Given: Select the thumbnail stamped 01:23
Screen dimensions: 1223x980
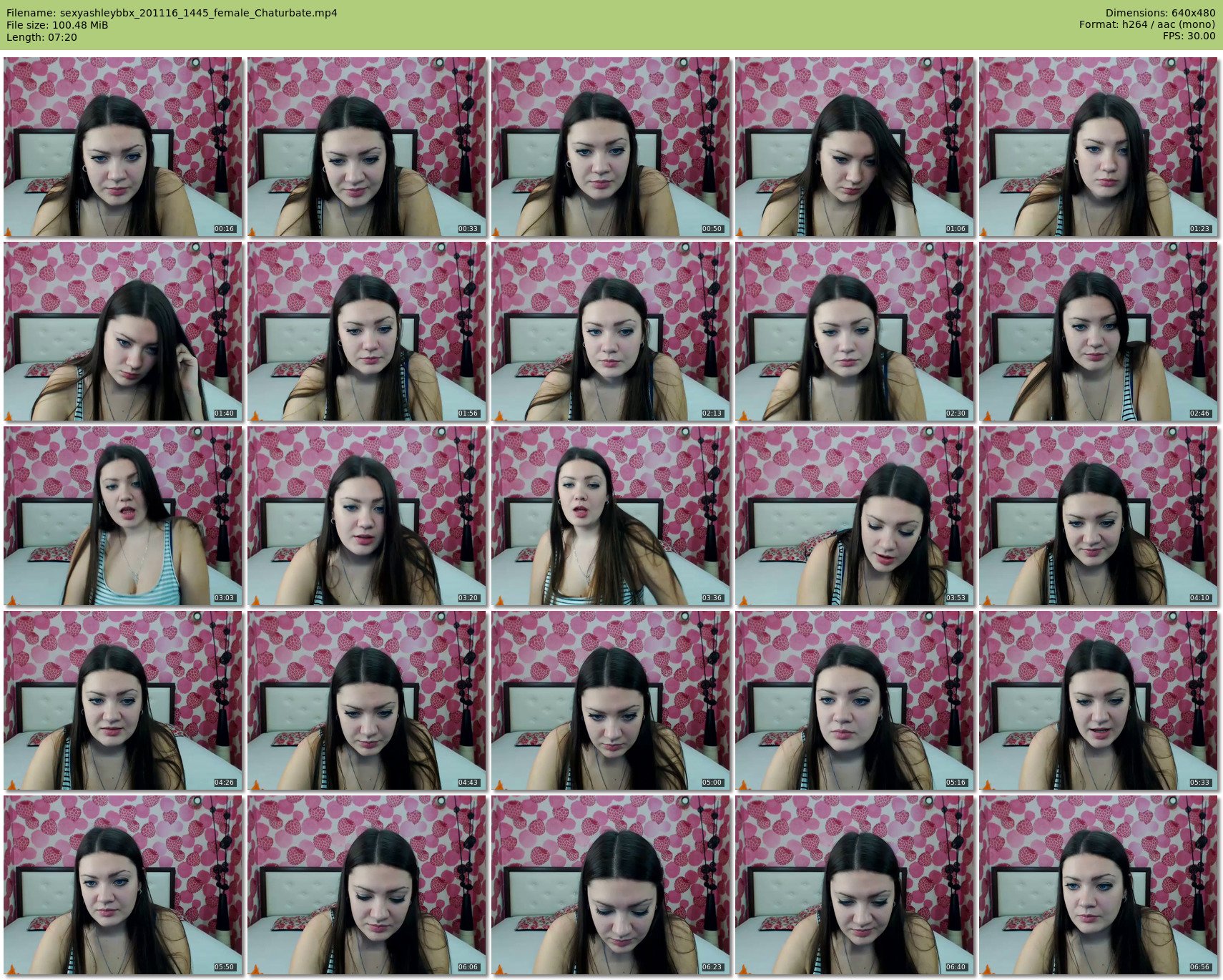Looking at the screenshot, I should click(1099, 147).
